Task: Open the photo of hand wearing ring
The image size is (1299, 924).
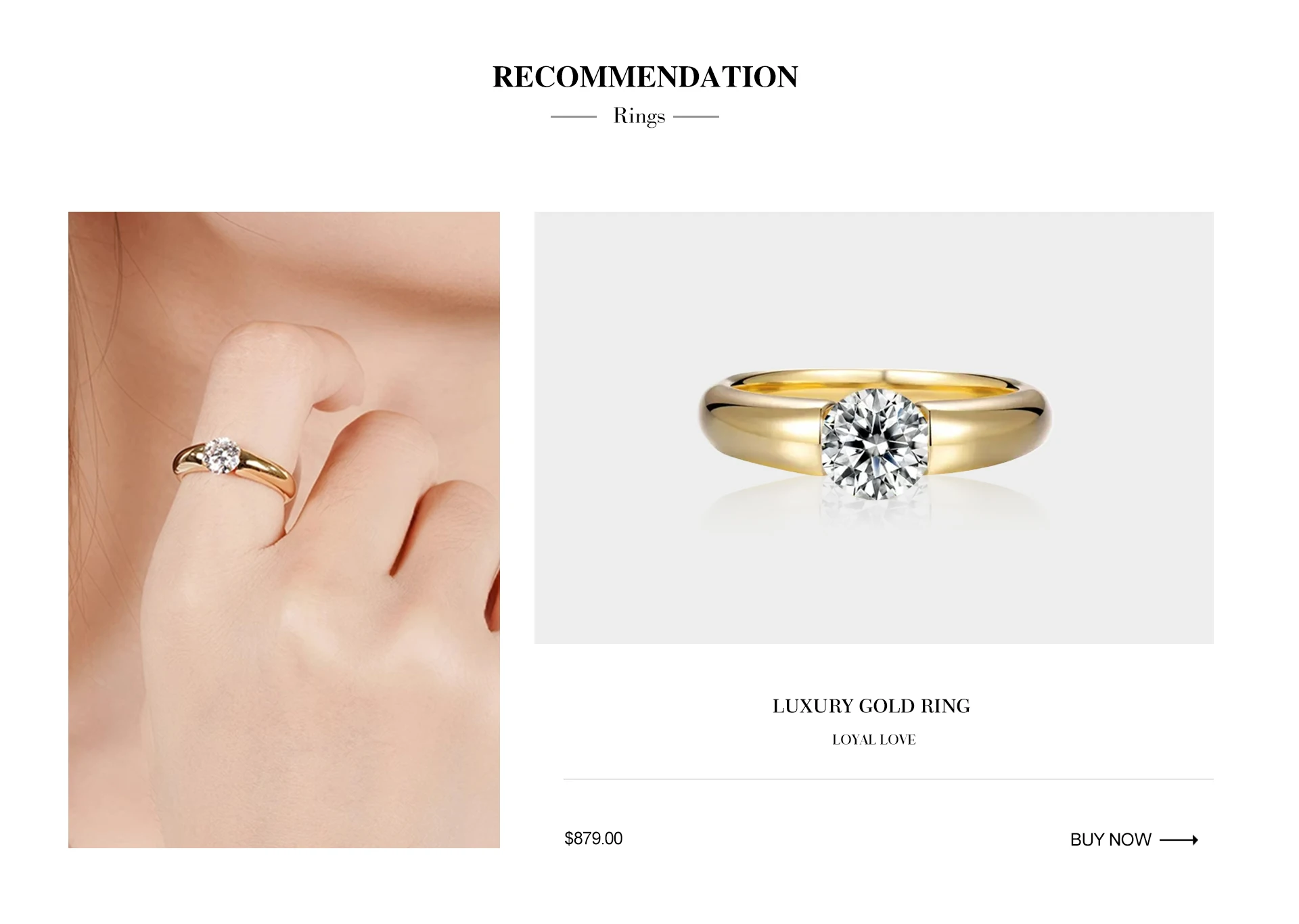Action: point(284,530)
